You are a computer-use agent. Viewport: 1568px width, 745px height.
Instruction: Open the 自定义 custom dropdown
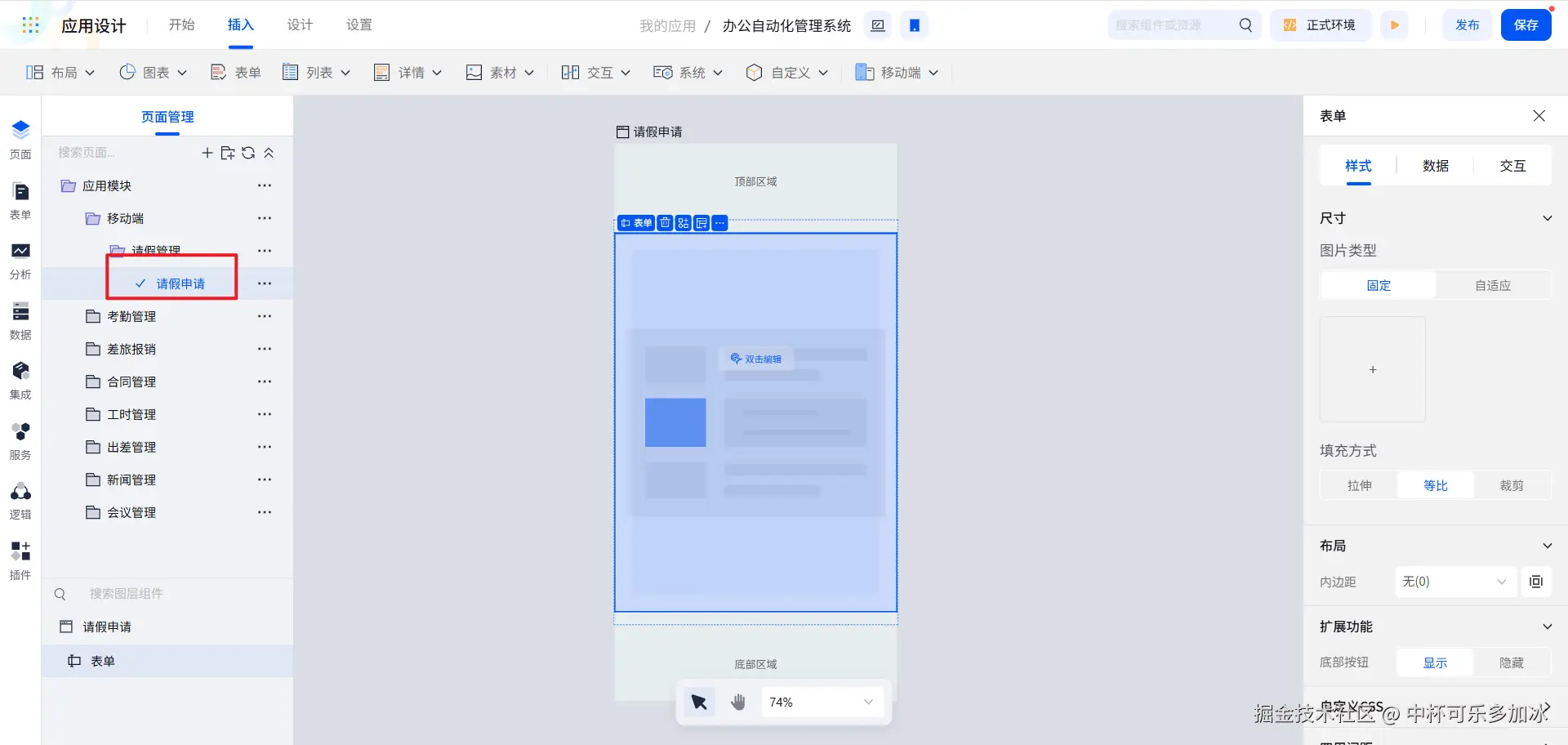tap(787, 73)
